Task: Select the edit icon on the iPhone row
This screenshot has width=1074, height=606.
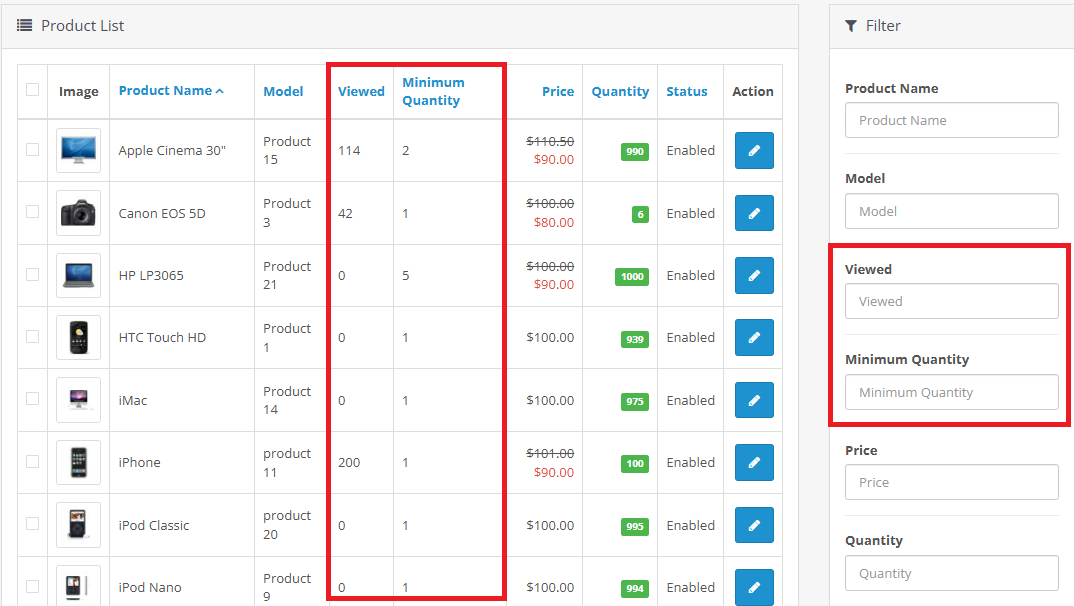Action: point(753,462)
